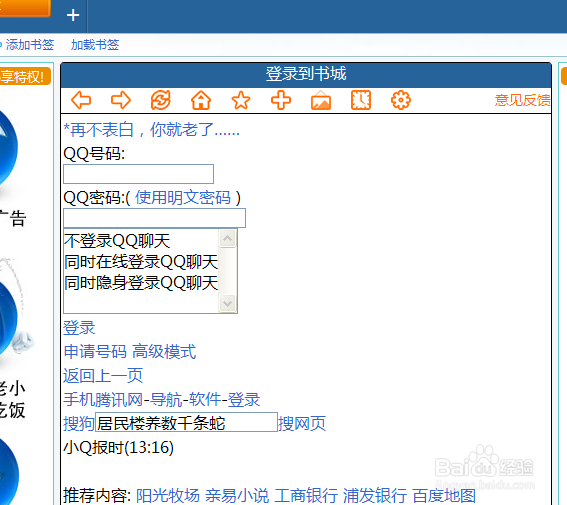
Task: Open the 软件 link
Action: [205, 400]
